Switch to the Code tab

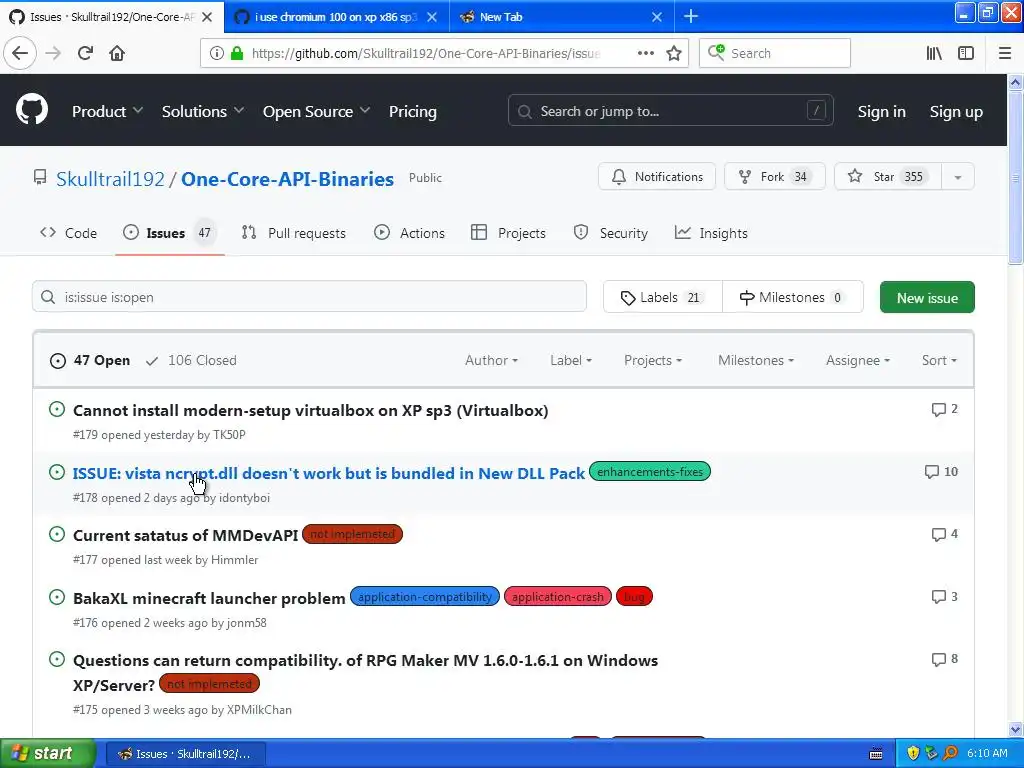pos(69,233)
